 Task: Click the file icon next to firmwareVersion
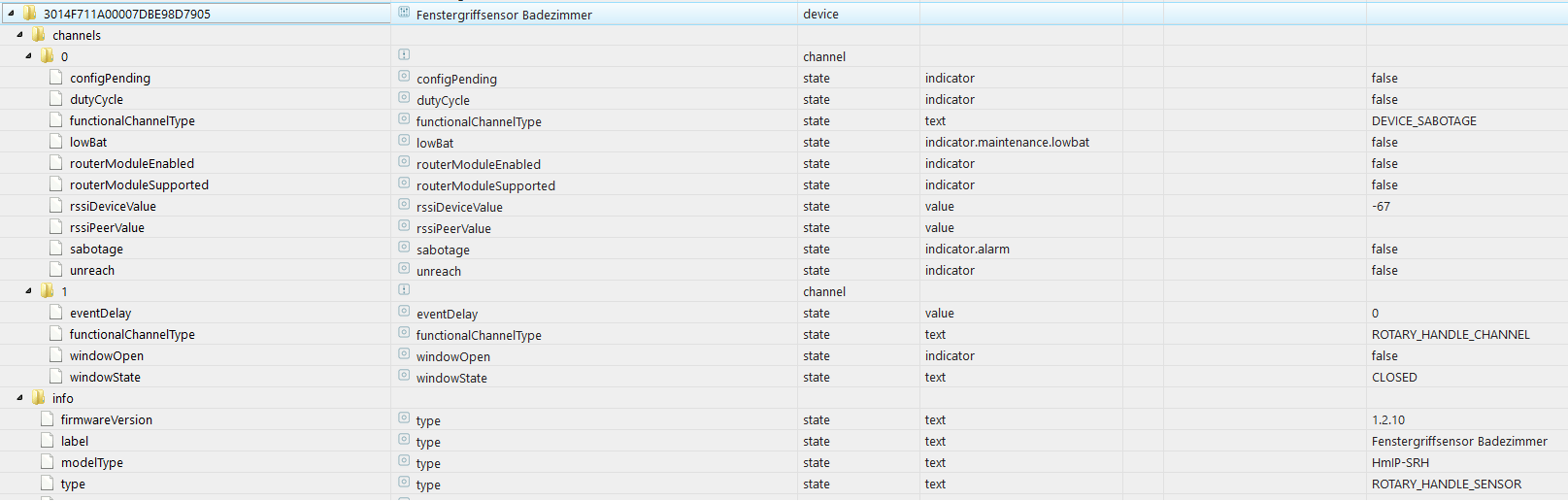pos(48,419)
